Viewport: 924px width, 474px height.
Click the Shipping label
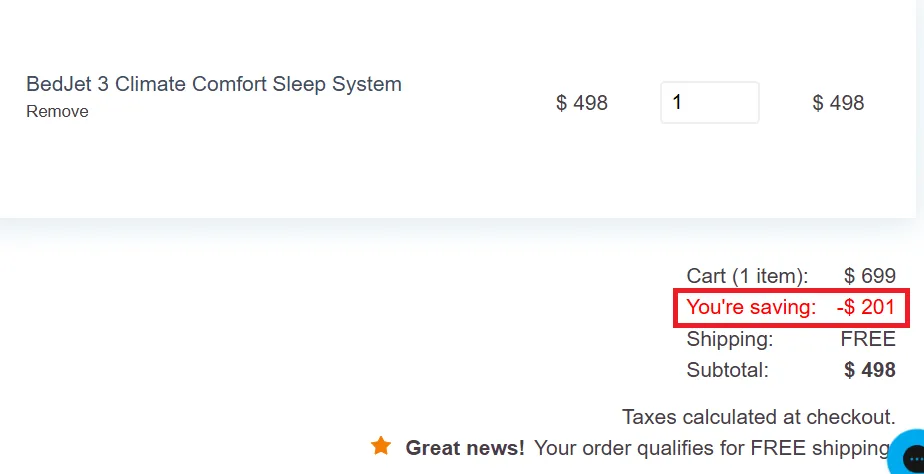(x=730, y=339)
